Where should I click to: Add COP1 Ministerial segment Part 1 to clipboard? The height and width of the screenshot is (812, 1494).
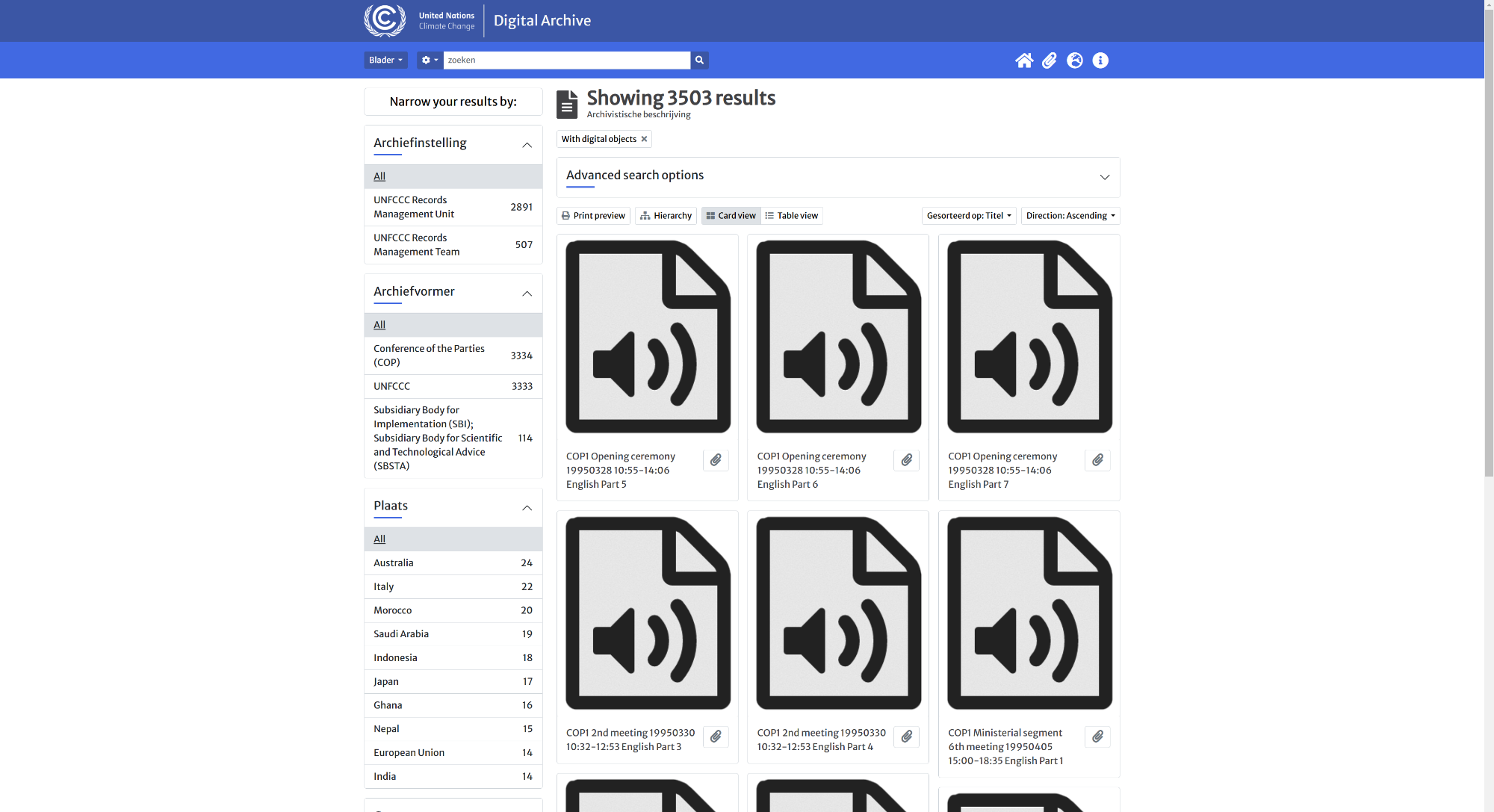(x=1097, y=737)
